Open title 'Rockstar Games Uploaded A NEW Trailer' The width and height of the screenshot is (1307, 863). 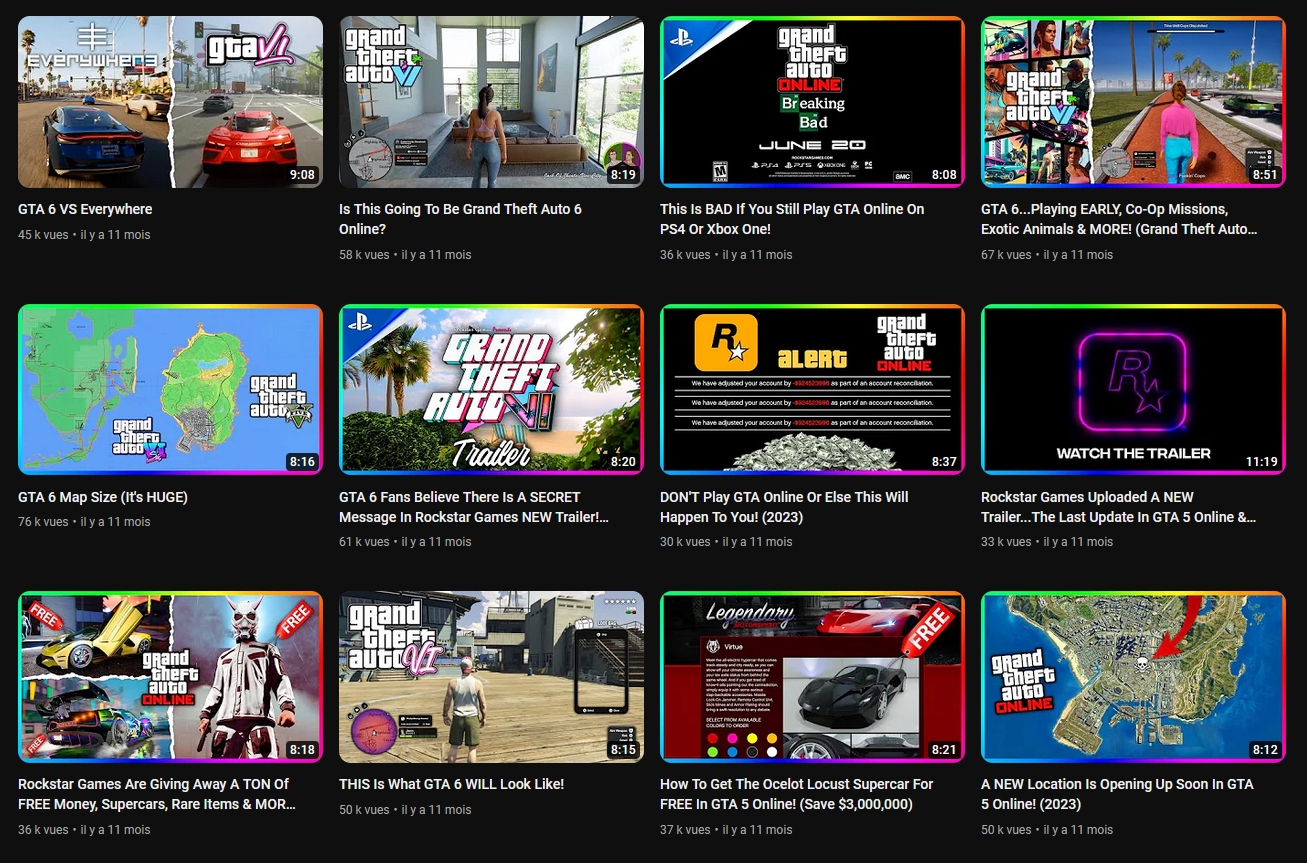[x=1119, y=507]
